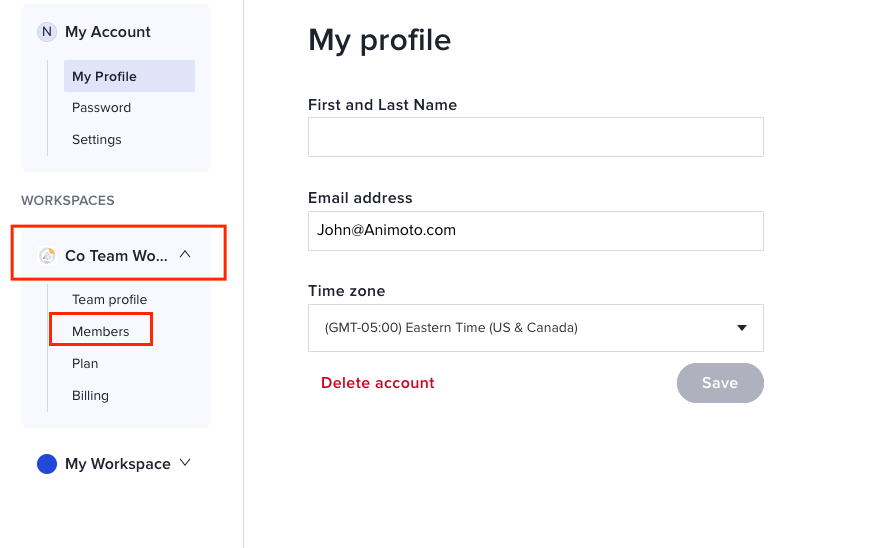873x548 pixels.
Task: Open the My Profile menu item
Action: [104, 76]
